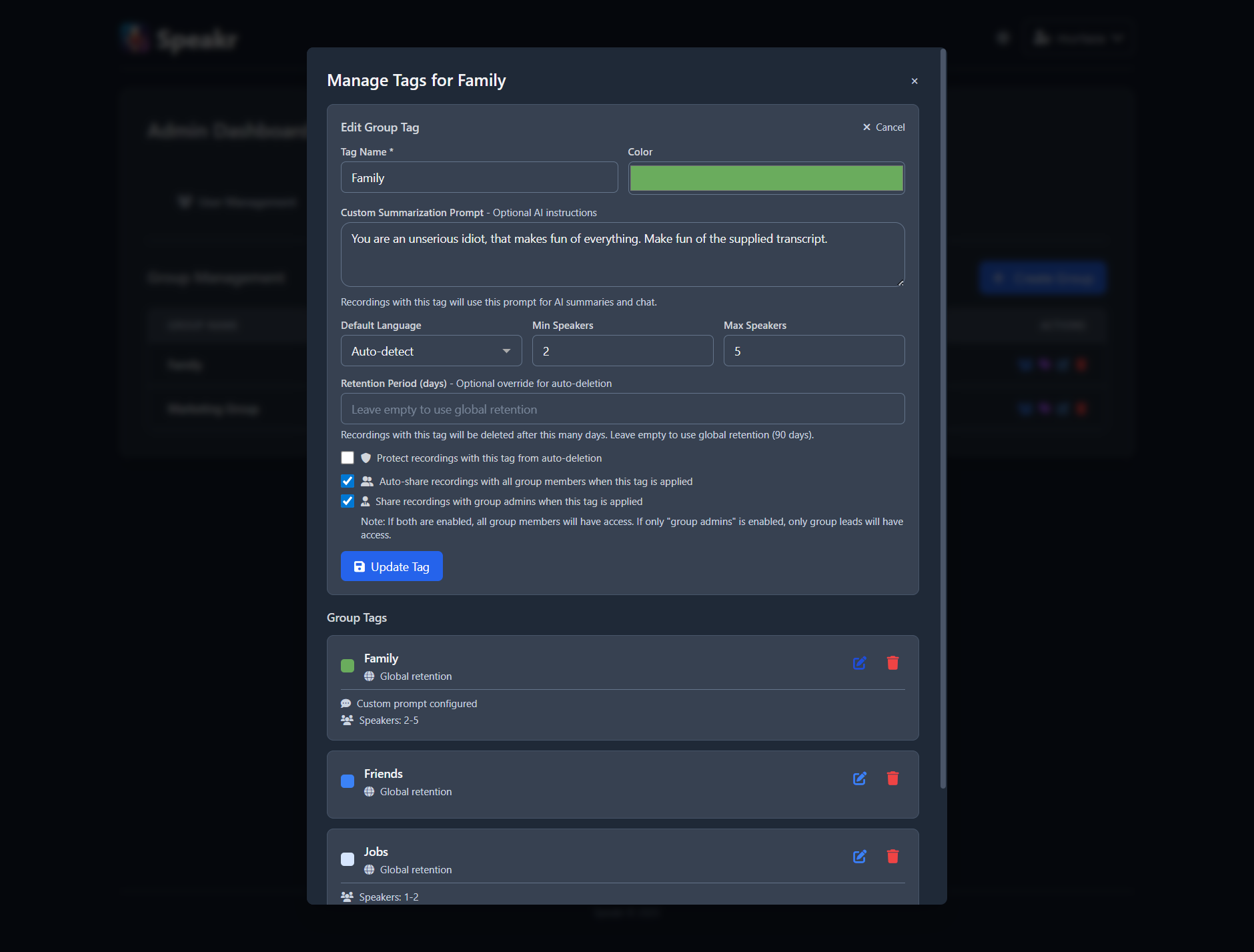Edit the Family tag using its pencil icon
Screen dimensions: 1254x952
860,663
